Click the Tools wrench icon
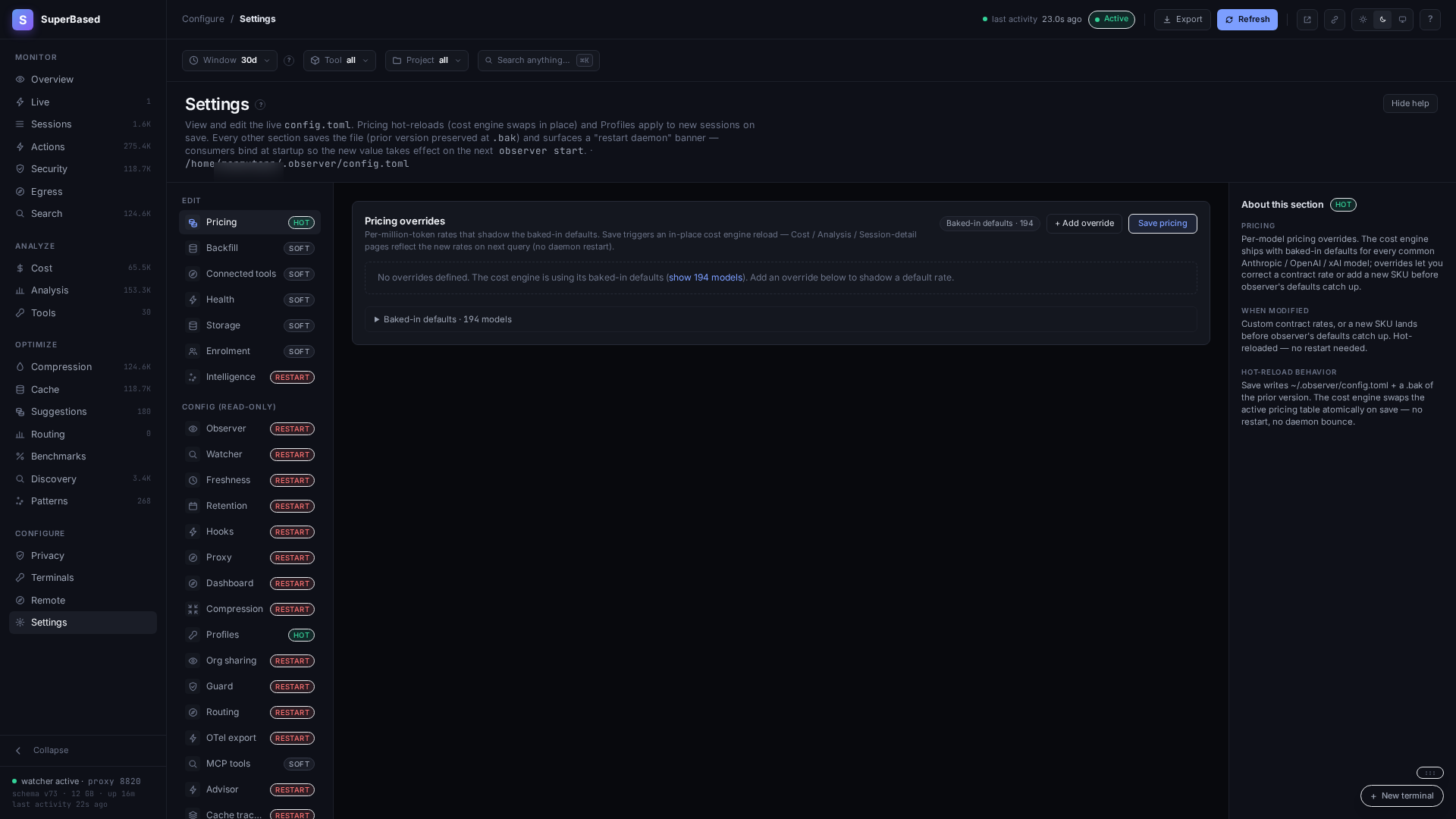1456x819 pixels. (x=20, y=313)
